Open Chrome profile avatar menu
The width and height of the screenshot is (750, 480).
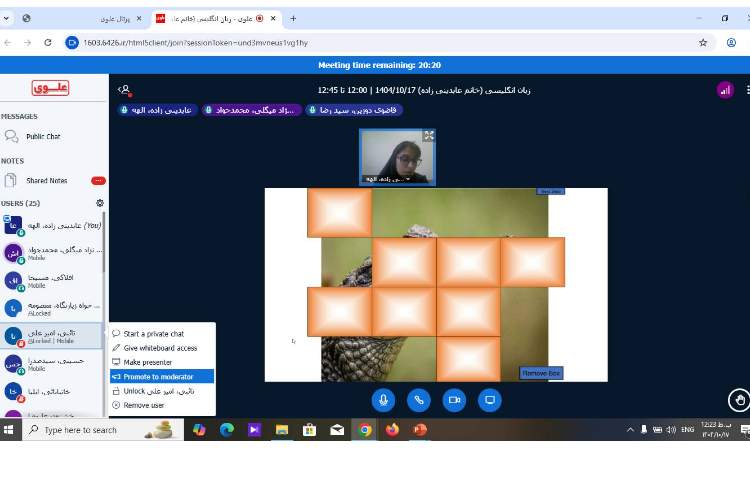731,42
